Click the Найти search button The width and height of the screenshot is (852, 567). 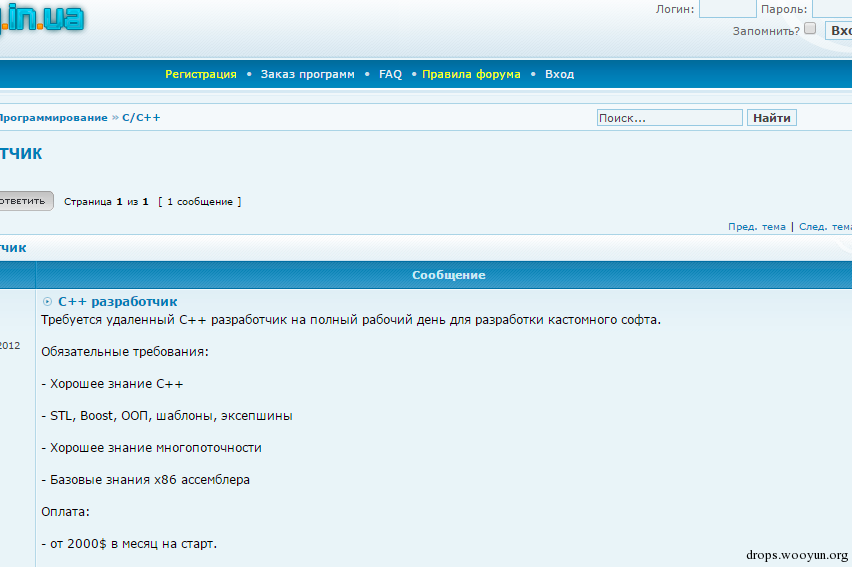tap(772, 118)
